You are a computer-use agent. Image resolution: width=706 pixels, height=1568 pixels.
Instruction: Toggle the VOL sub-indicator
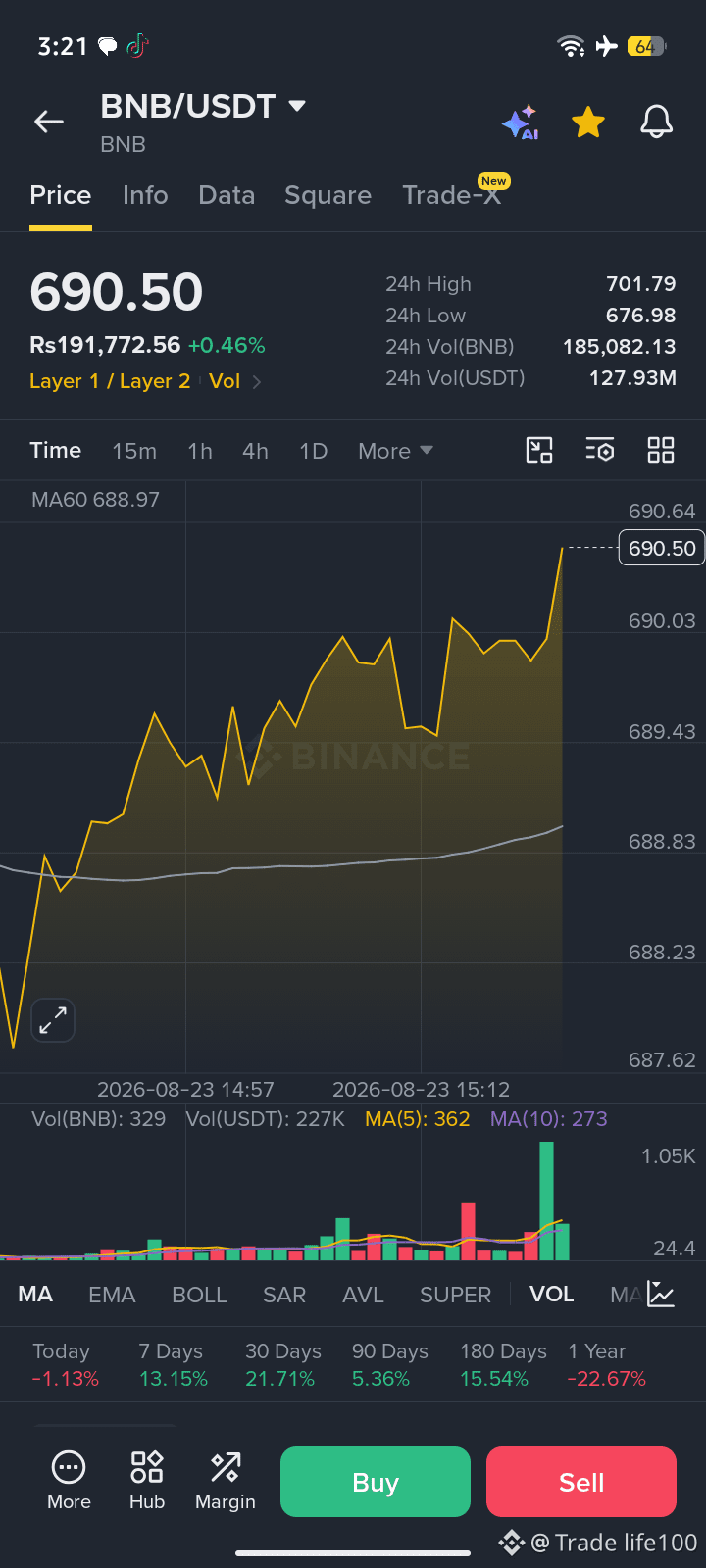click(x=552, y=1295)
